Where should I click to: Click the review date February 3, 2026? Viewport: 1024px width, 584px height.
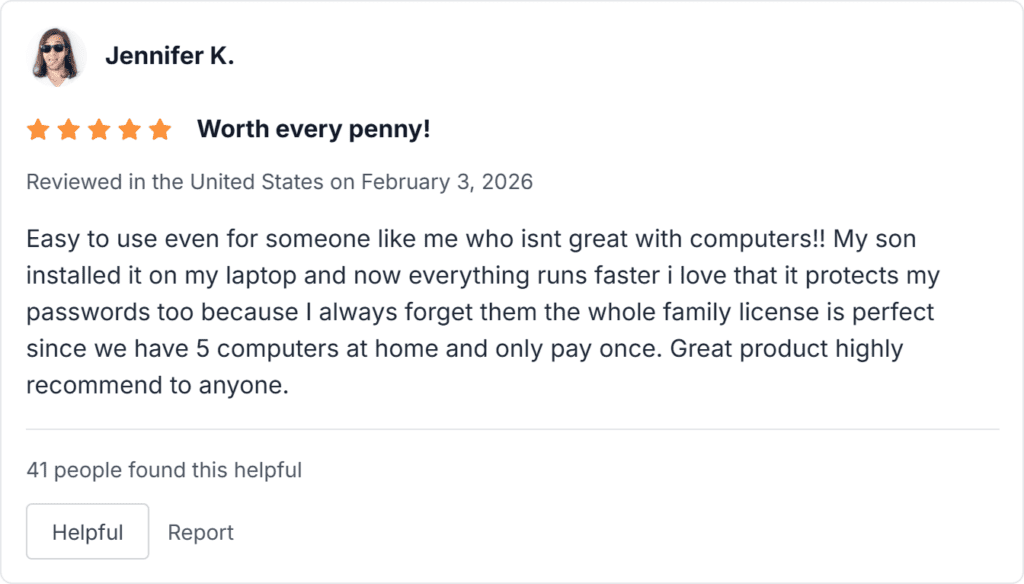[447, 182]
